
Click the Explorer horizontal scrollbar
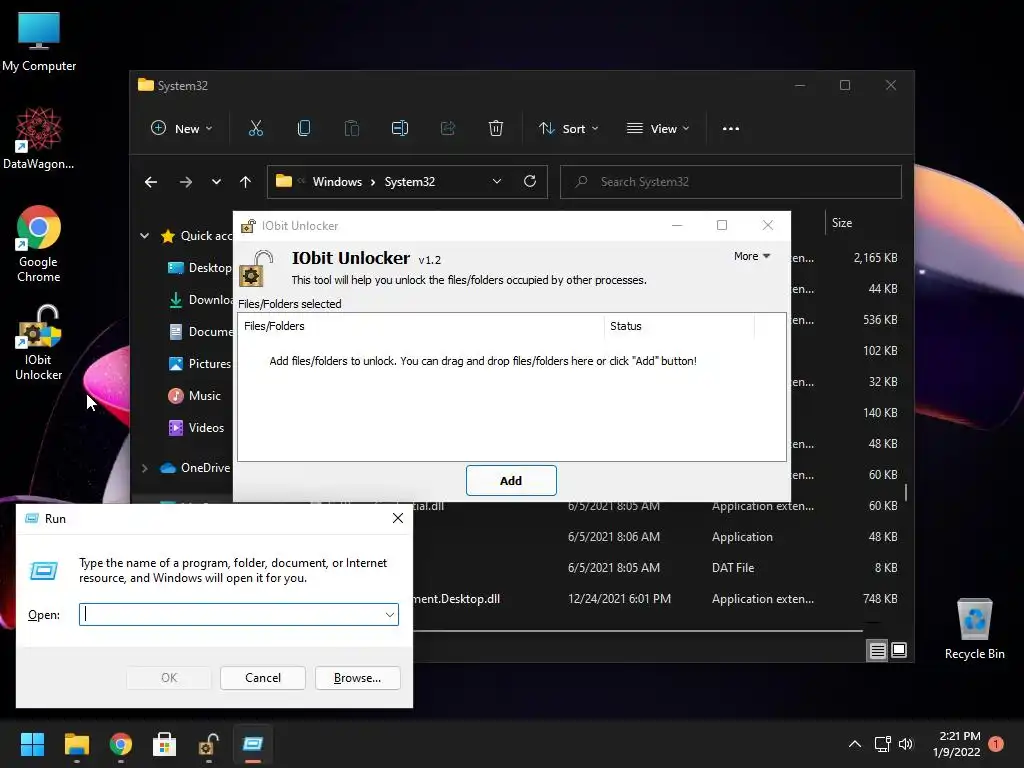point(638,631)
